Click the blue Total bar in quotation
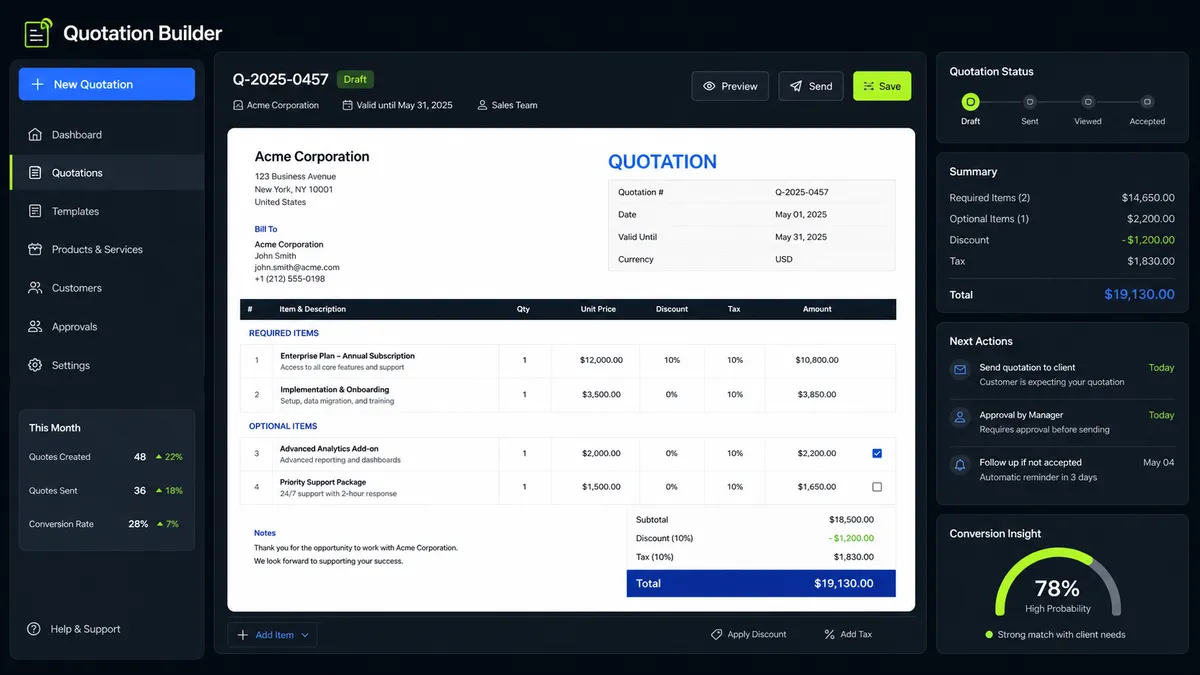This screenshot has width=1200, height=675. (761, 583)
